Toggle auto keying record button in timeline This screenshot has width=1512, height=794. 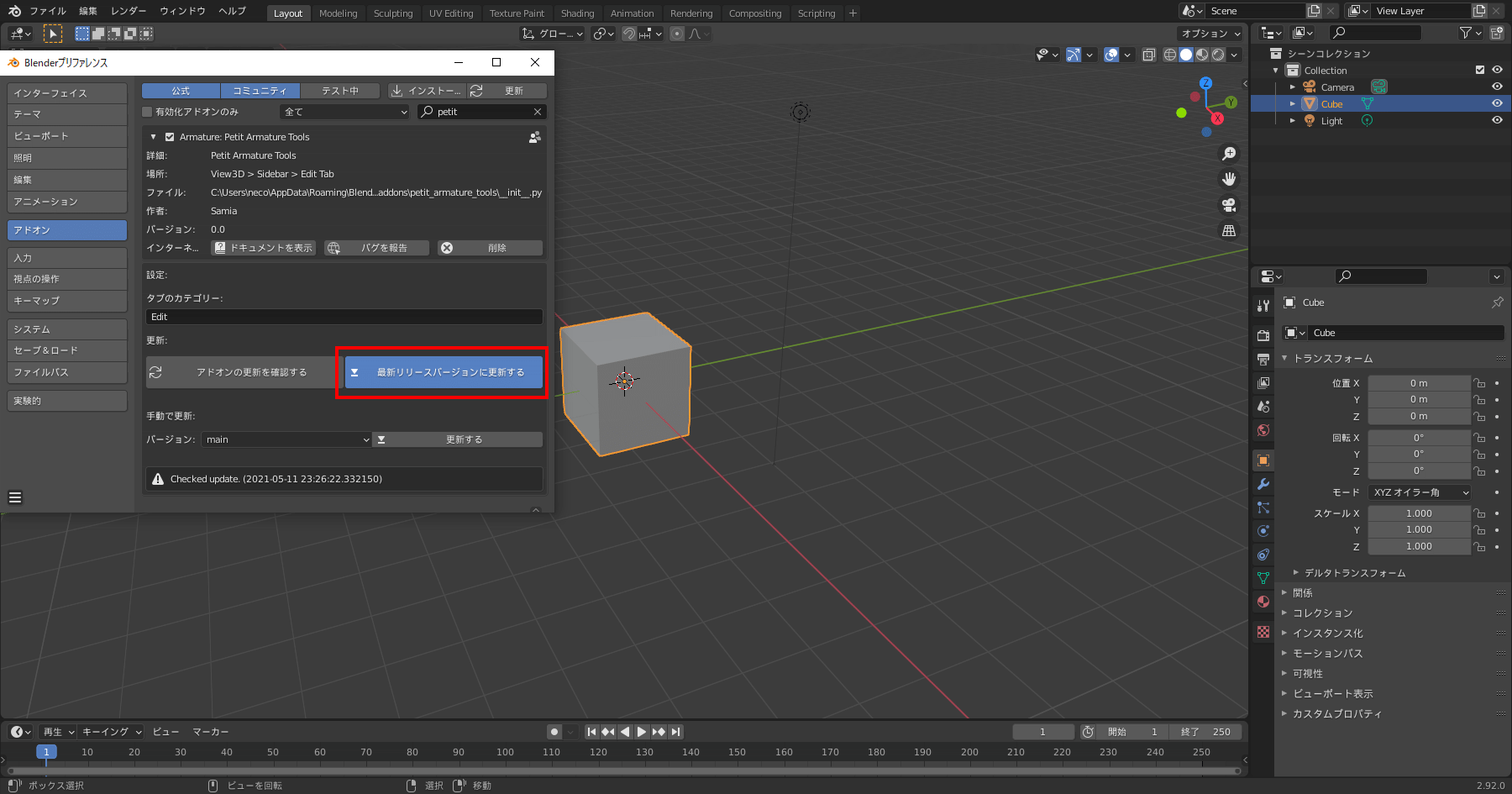click(x=554, y=732)
